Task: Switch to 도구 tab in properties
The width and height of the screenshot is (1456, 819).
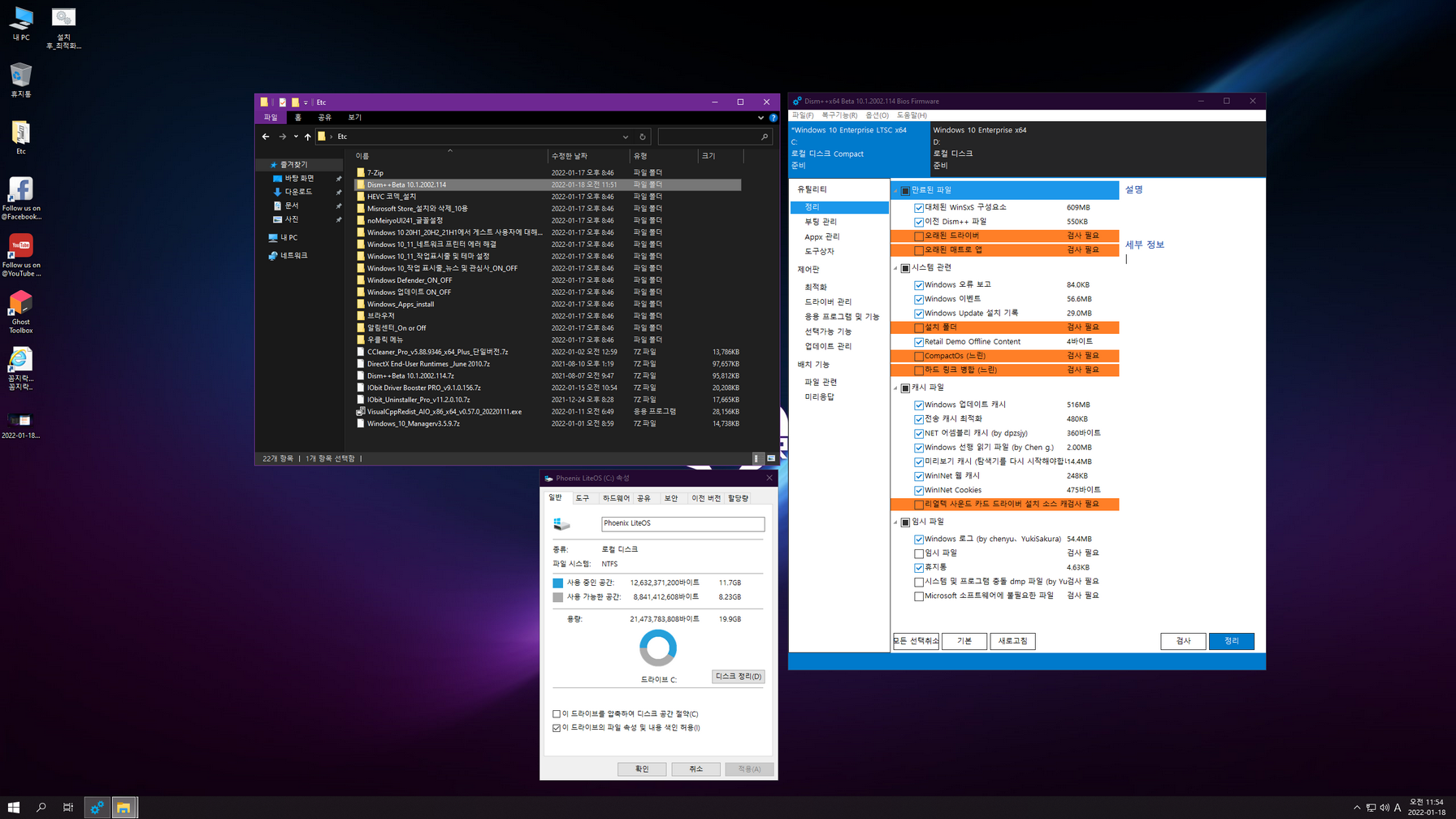Action: pyautogui.click(x=583, y=498)
